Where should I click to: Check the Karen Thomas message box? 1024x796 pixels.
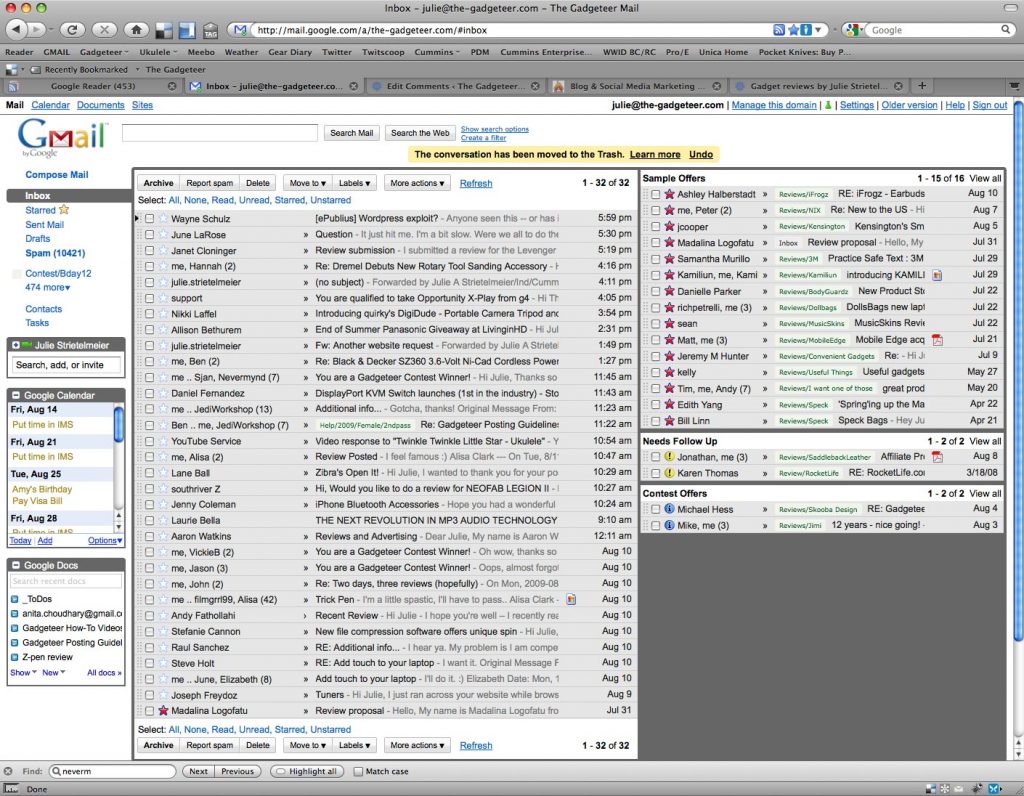coord(655,473)
